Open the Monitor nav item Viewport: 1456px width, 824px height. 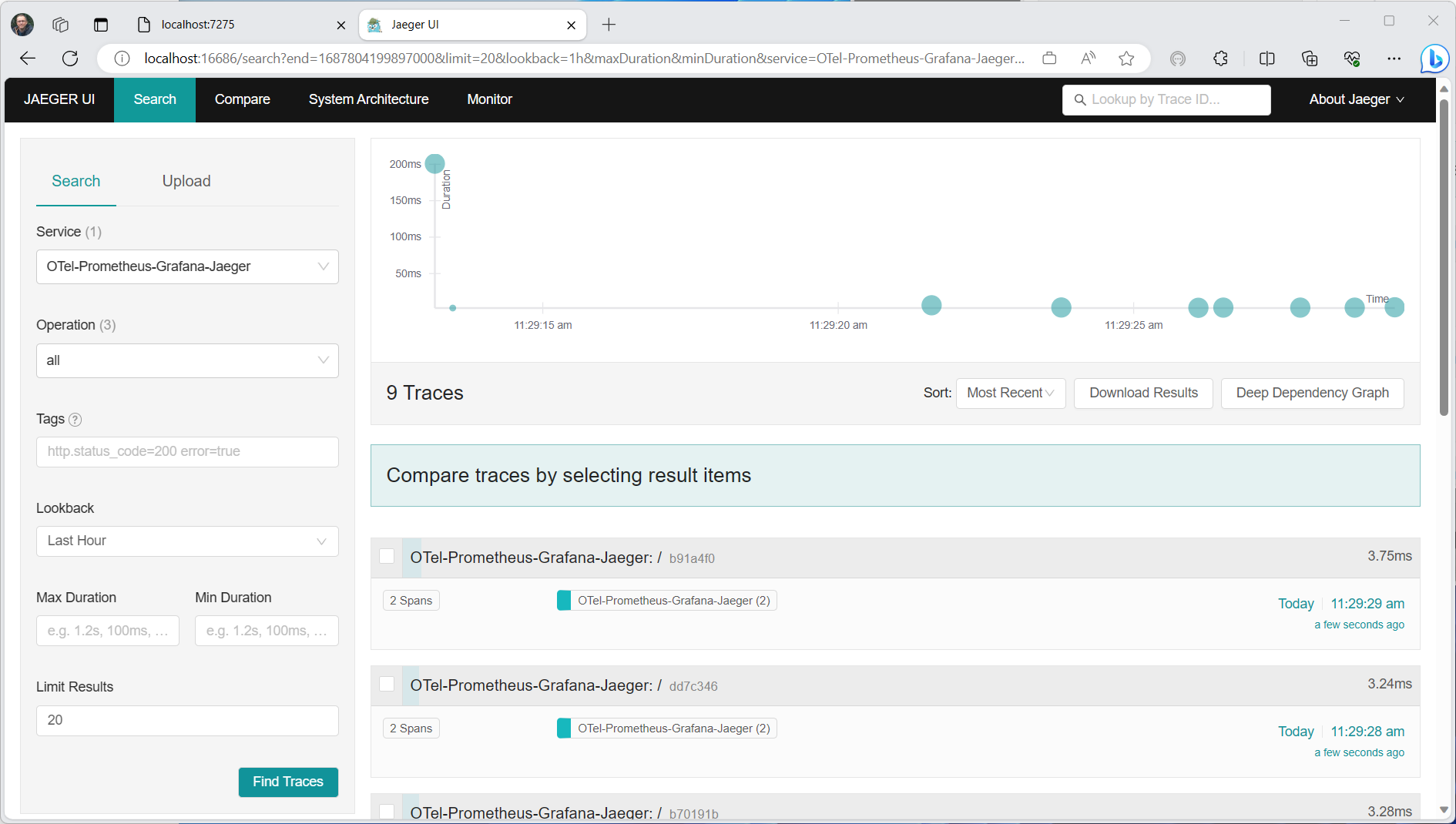[490, 99]
